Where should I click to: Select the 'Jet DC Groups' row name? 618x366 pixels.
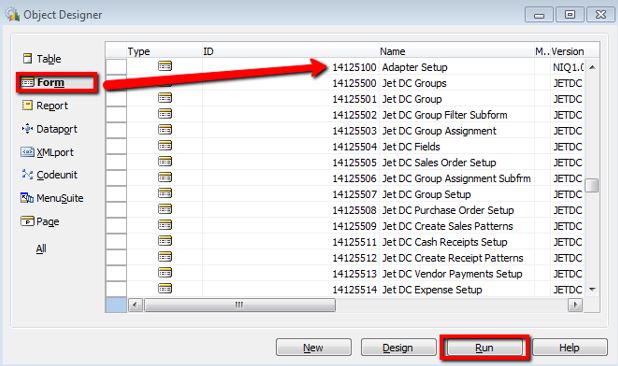pyautogui.click(x=414, y=83)
